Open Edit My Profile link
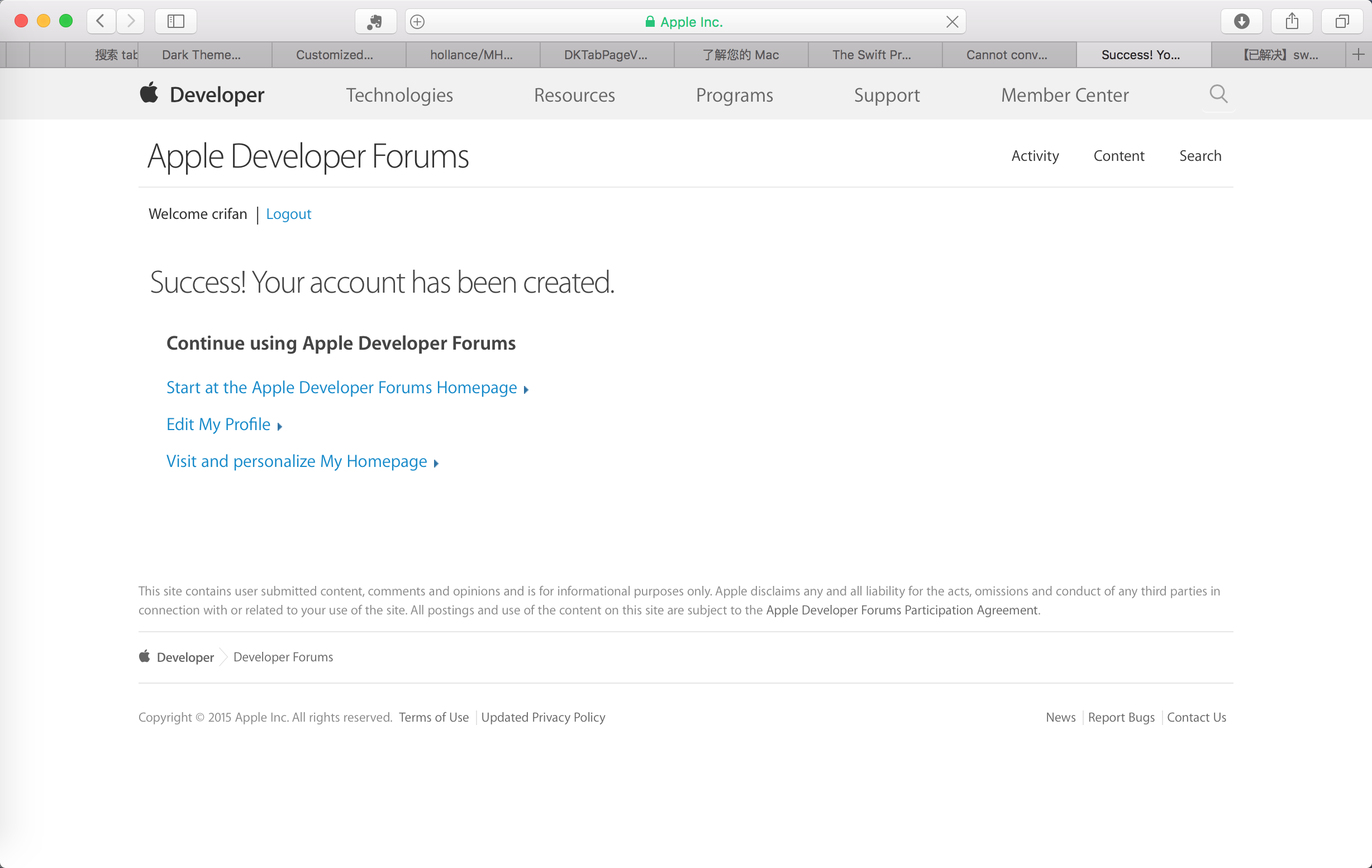The width and height of the screenshot is (1372, 868). [218, 425]
